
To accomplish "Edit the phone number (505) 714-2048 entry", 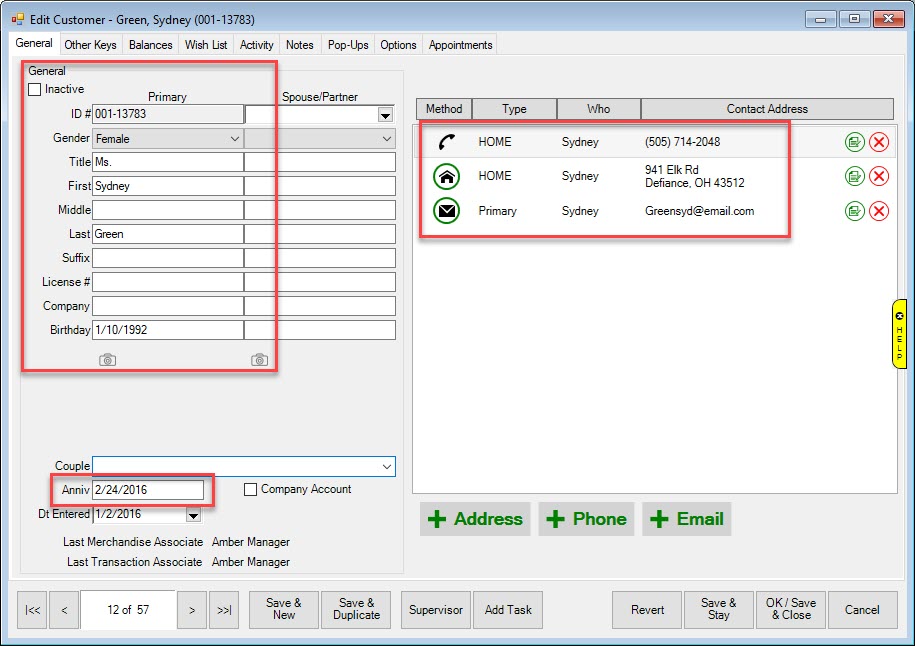I will coord(854,142).
